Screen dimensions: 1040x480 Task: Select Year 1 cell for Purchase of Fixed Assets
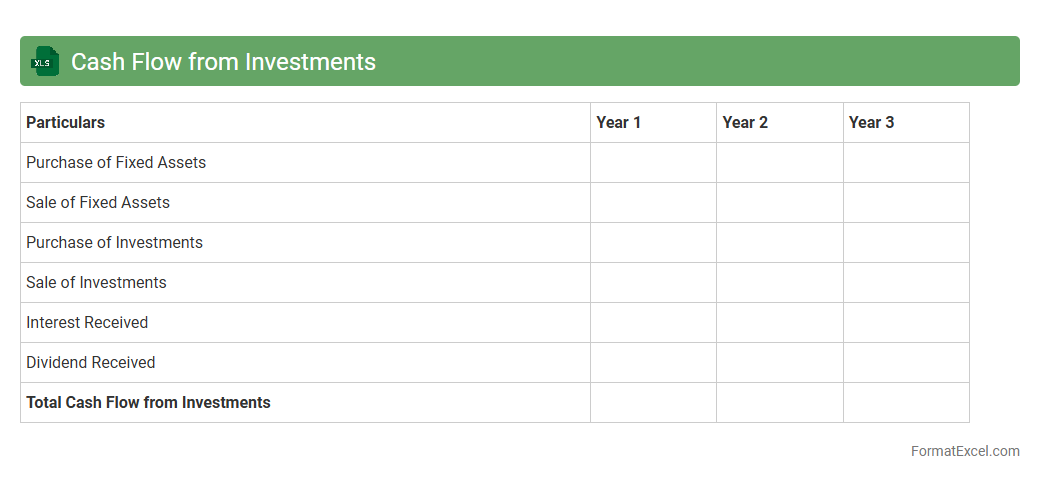point(653,162)
